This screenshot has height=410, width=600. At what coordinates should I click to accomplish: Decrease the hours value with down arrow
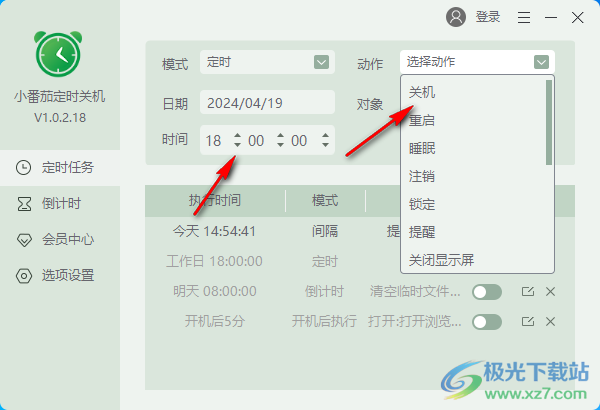click(237, 145)
